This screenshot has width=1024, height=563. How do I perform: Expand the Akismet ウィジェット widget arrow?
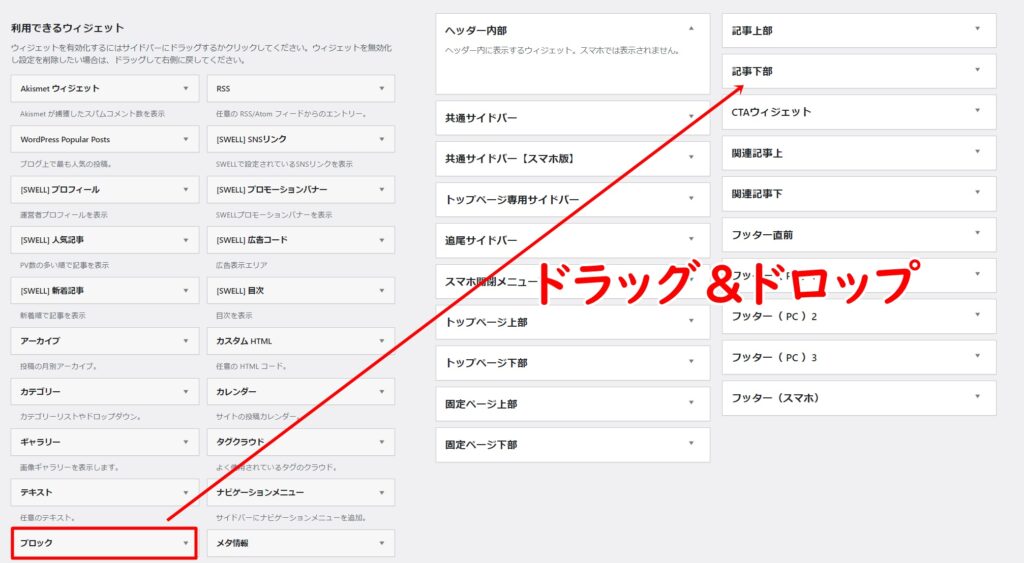tap(185, 89)
